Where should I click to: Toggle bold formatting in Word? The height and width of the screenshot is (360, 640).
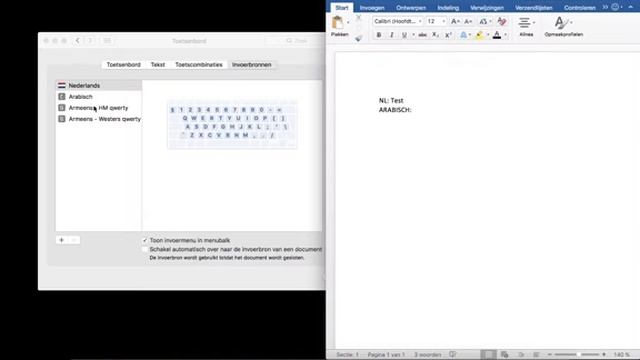coord(379,35)
